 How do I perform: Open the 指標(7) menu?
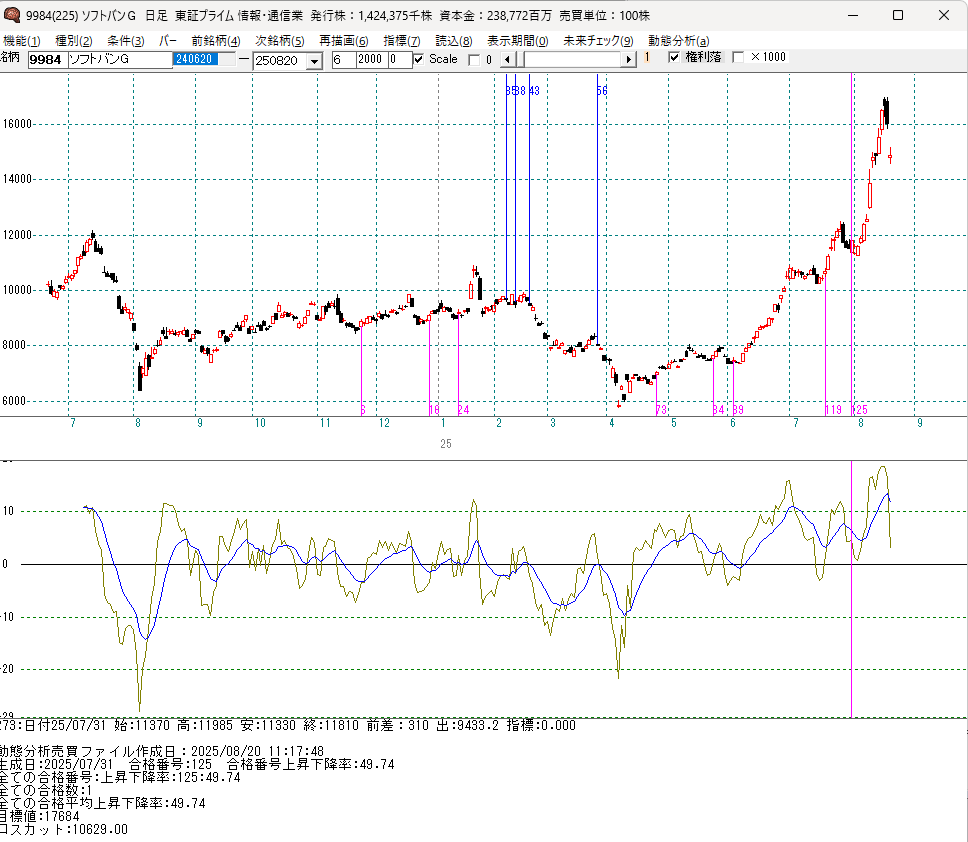point(402,41)
